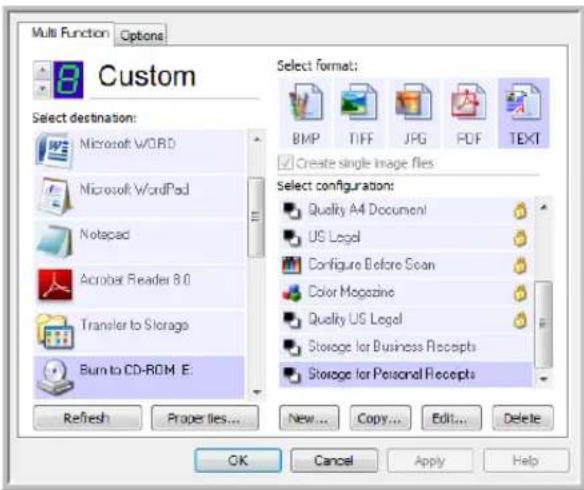Click the Custom button name field
Screen dimensions: 584x490
[175, 77]
